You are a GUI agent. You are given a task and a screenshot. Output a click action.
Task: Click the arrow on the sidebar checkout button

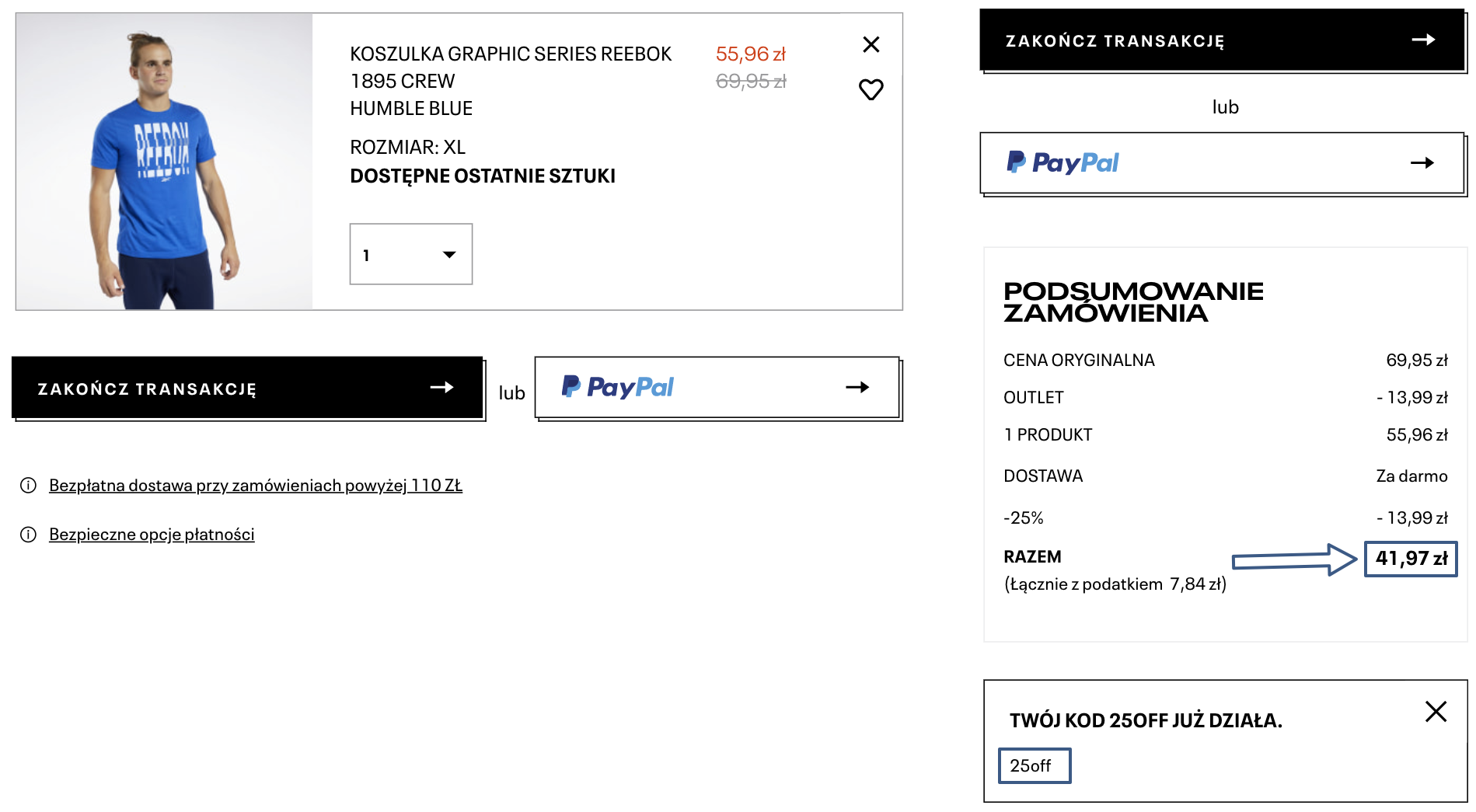pyautogui.click(x=1423, y=40)
